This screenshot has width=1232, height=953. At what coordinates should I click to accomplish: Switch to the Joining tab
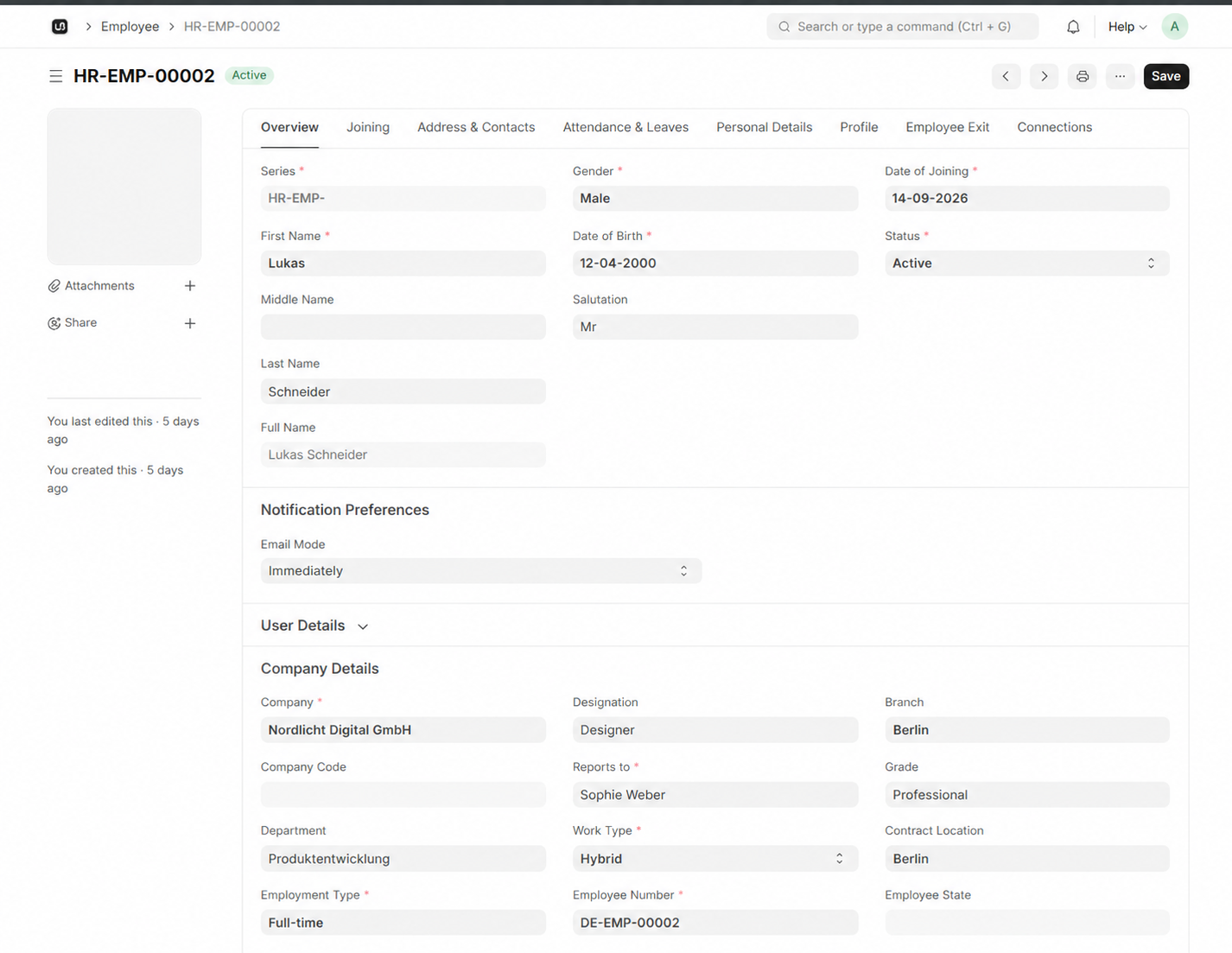point(368,127)
